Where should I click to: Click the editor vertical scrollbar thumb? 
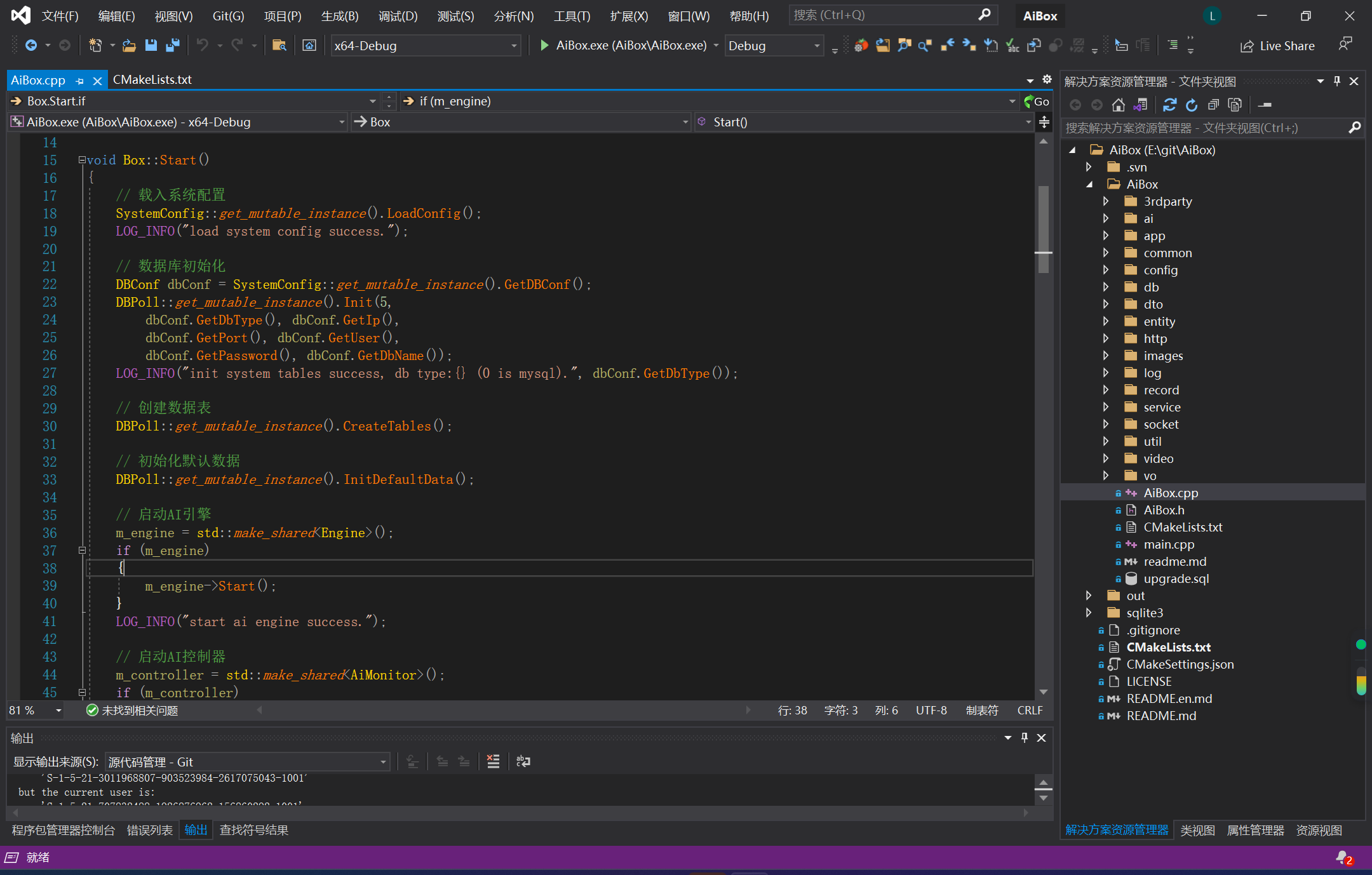1044,229
